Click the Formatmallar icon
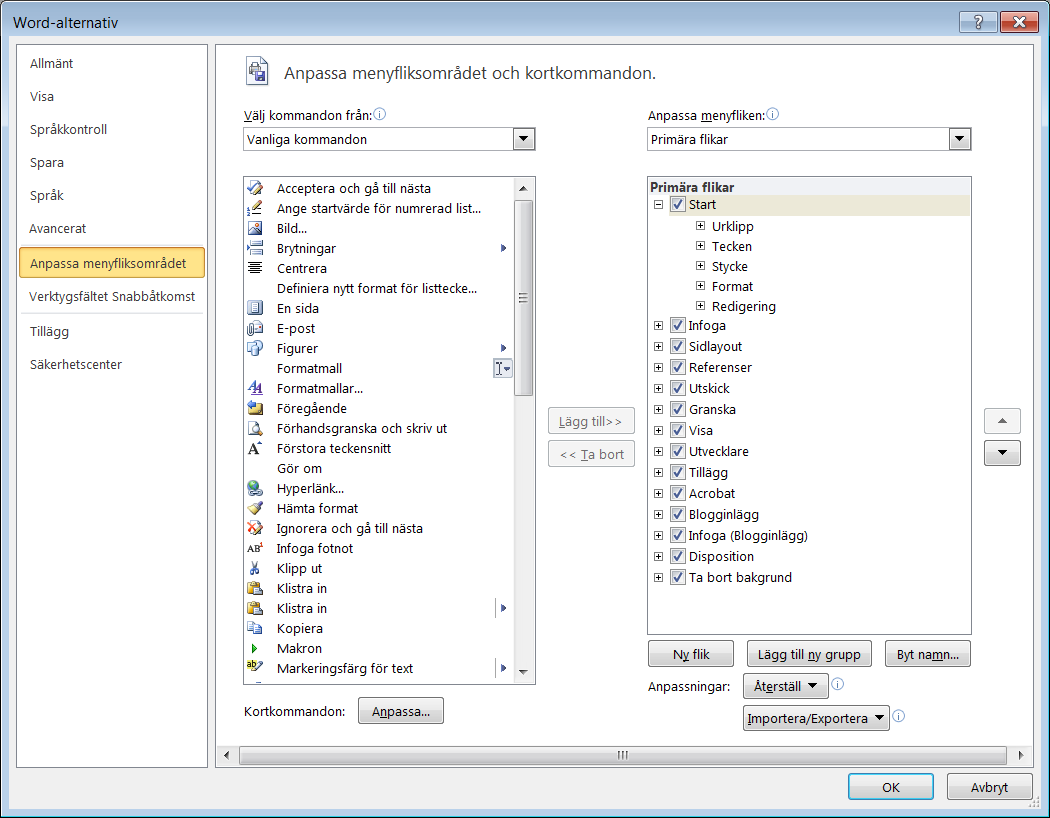1050x818 pixels. (x=255, y=388)
